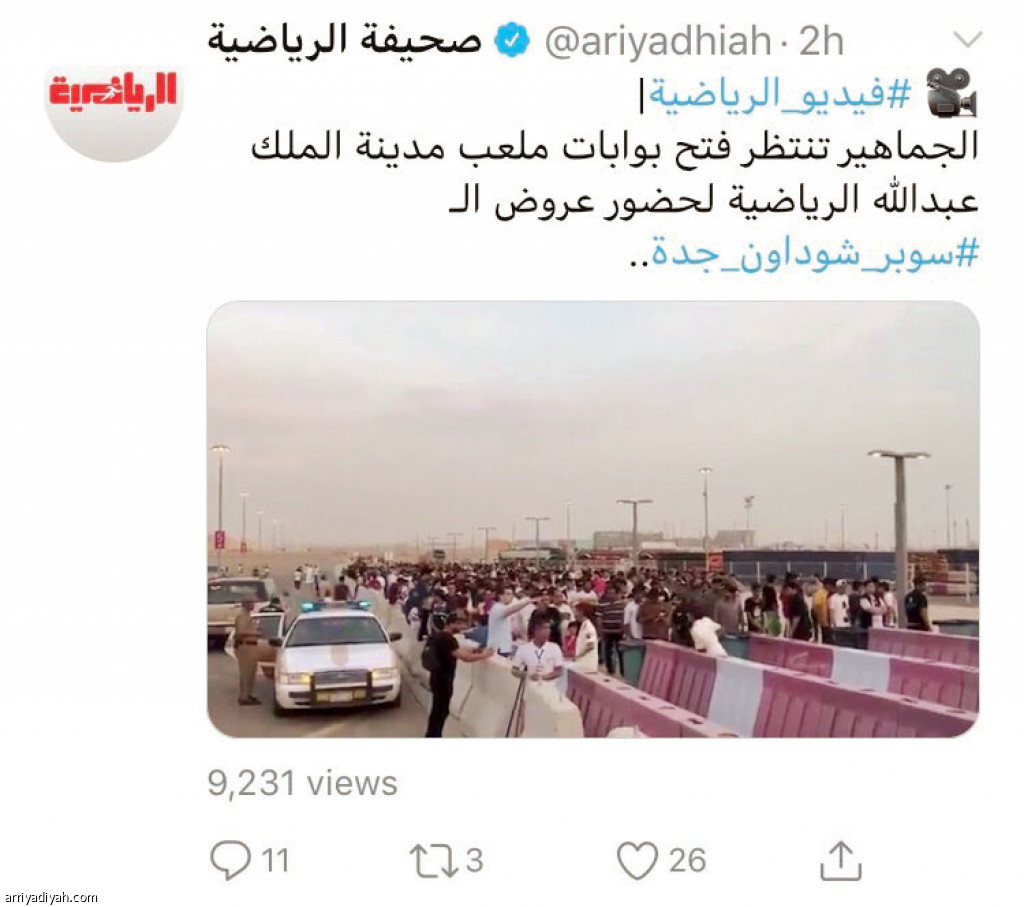
Task: Click the movie camera emoji
Action: pyautogui.click(x=953, y=93)
